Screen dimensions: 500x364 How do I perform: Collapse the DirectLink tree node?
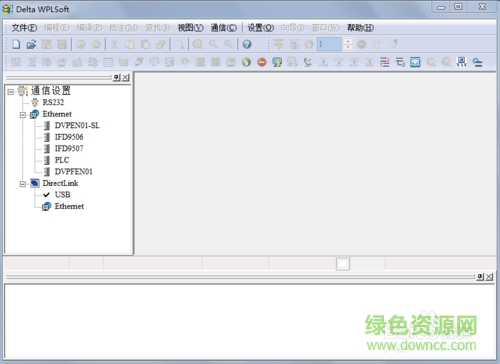[23, 184]
